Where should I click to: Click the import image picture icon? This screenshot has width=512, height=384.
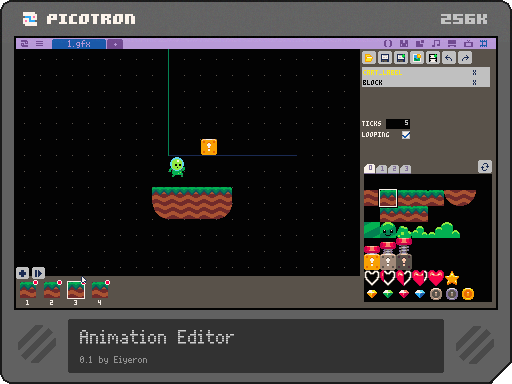pos(417,58)
